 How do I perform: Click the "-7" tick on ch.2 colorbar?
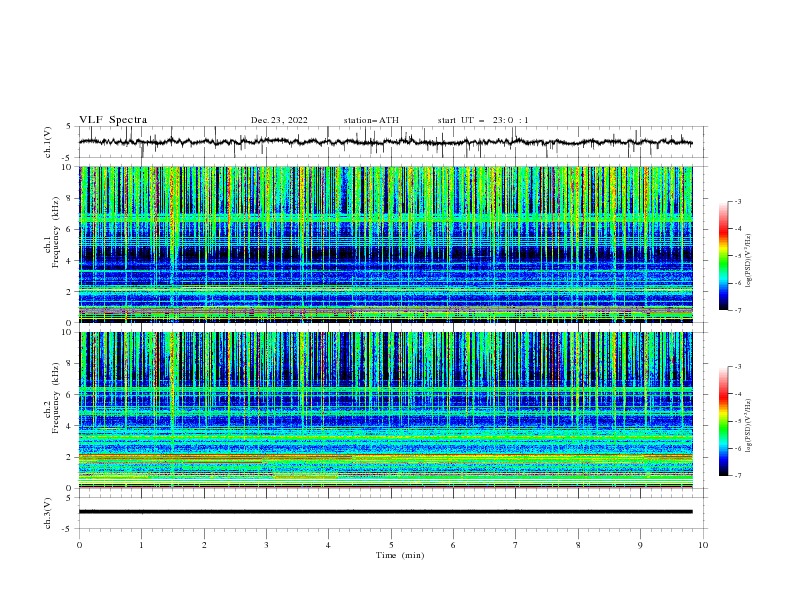point(738,476)
